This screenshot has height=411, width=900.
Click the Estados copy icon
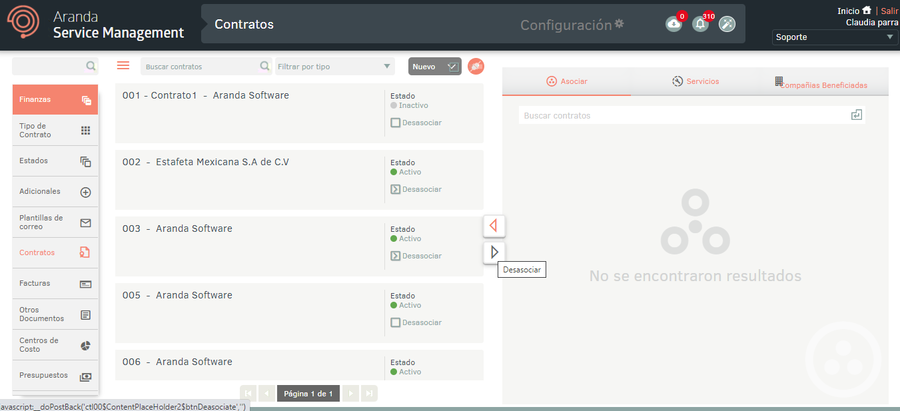point(86,162)
